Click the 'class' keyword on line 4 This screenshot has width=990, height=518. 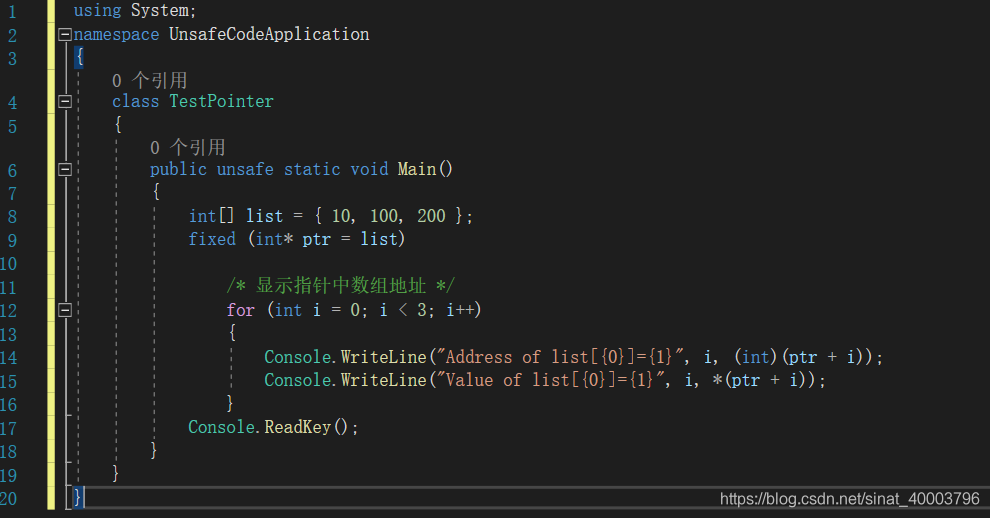135,101
